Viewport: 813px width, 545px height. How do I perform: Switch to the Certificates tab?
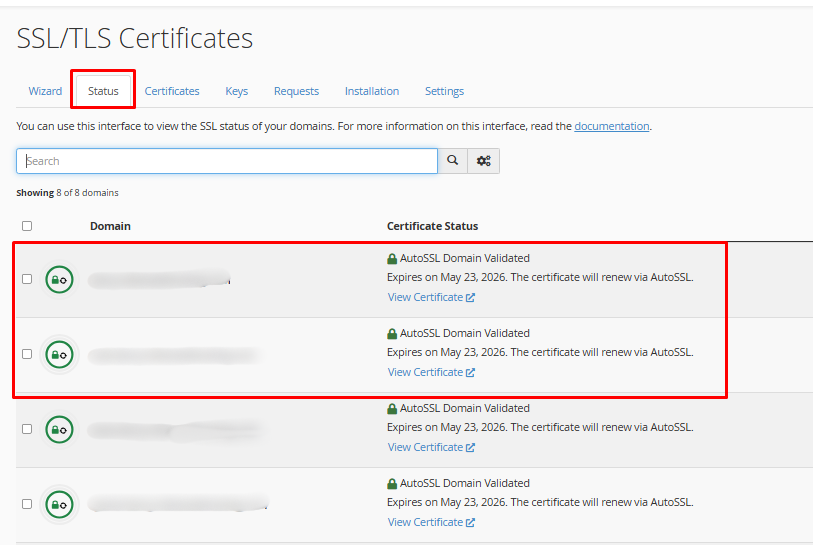(x=172, y=91)
